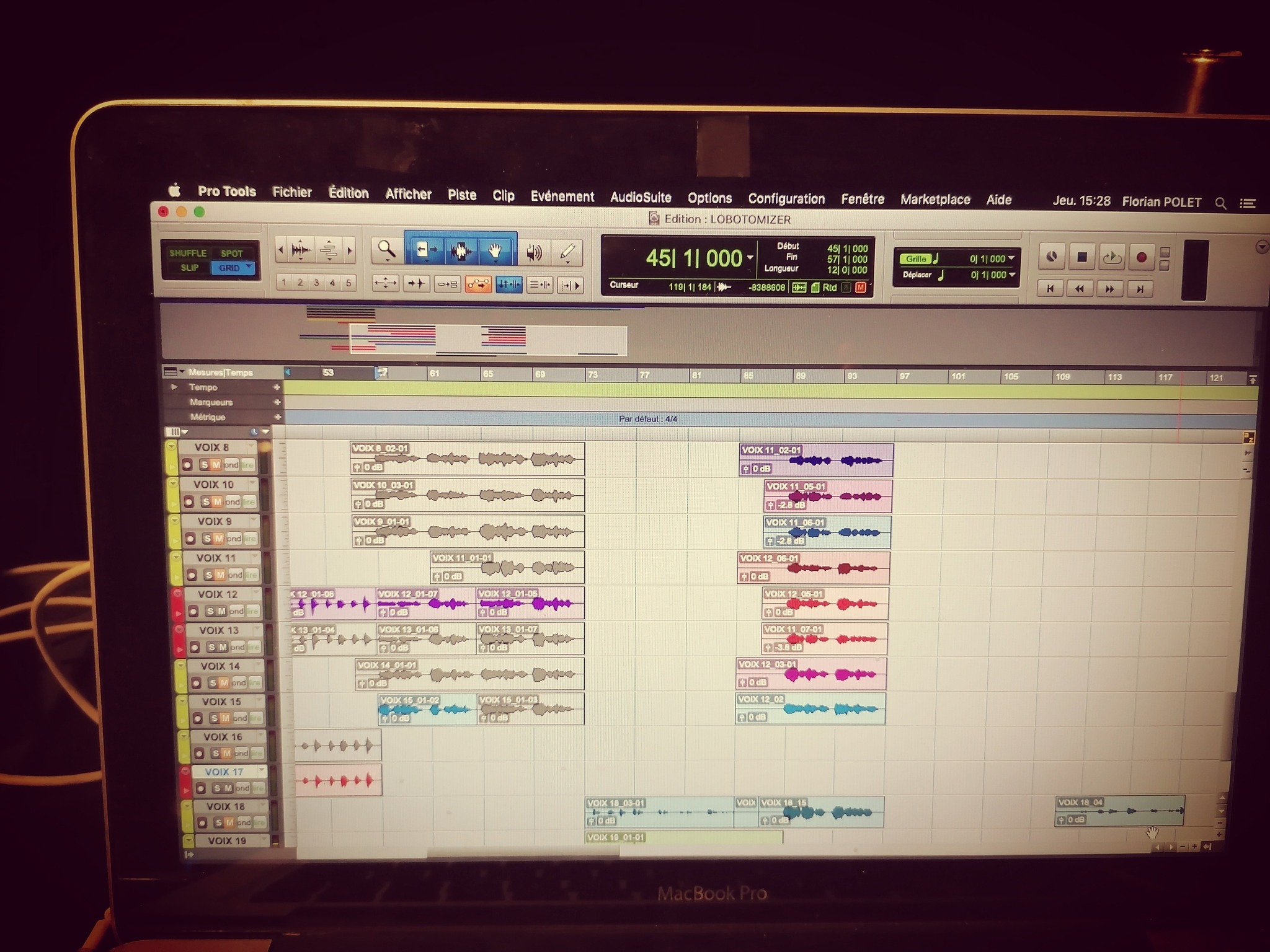Click the Stop transport button
Viewport: 1270px width, 952px height.
pyautogui.click(x=1082, y=257)
